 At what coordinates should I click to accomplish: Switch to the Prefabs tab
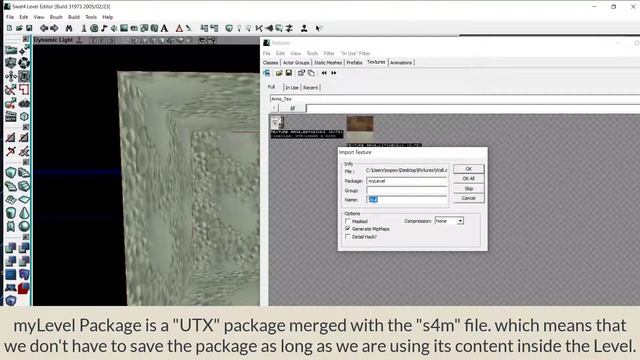click(x=354, y=63)
